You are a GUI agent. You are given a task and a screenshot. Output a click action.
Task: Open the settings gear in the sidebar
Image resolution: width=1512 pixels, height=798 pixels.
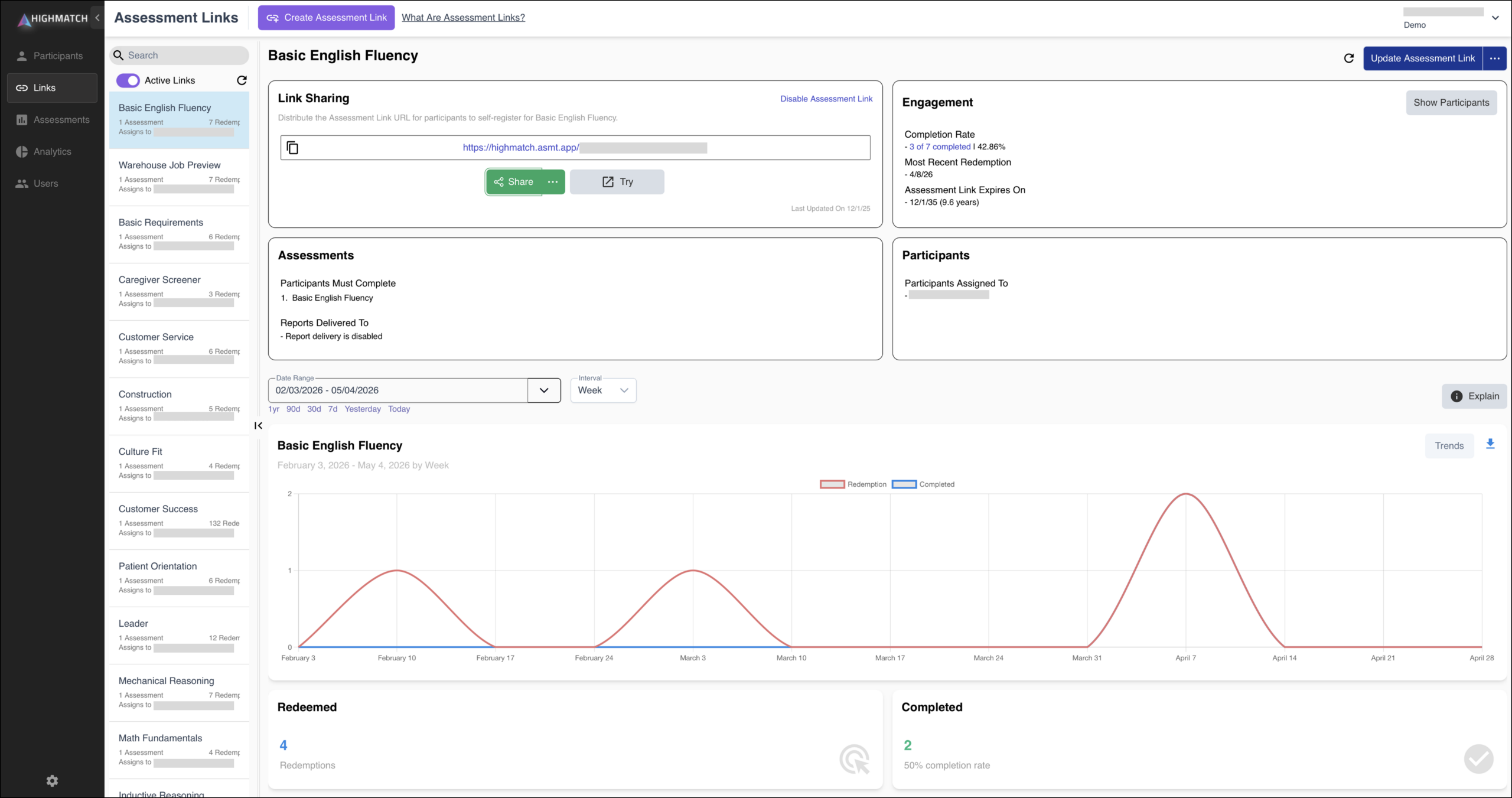[52, 781]
